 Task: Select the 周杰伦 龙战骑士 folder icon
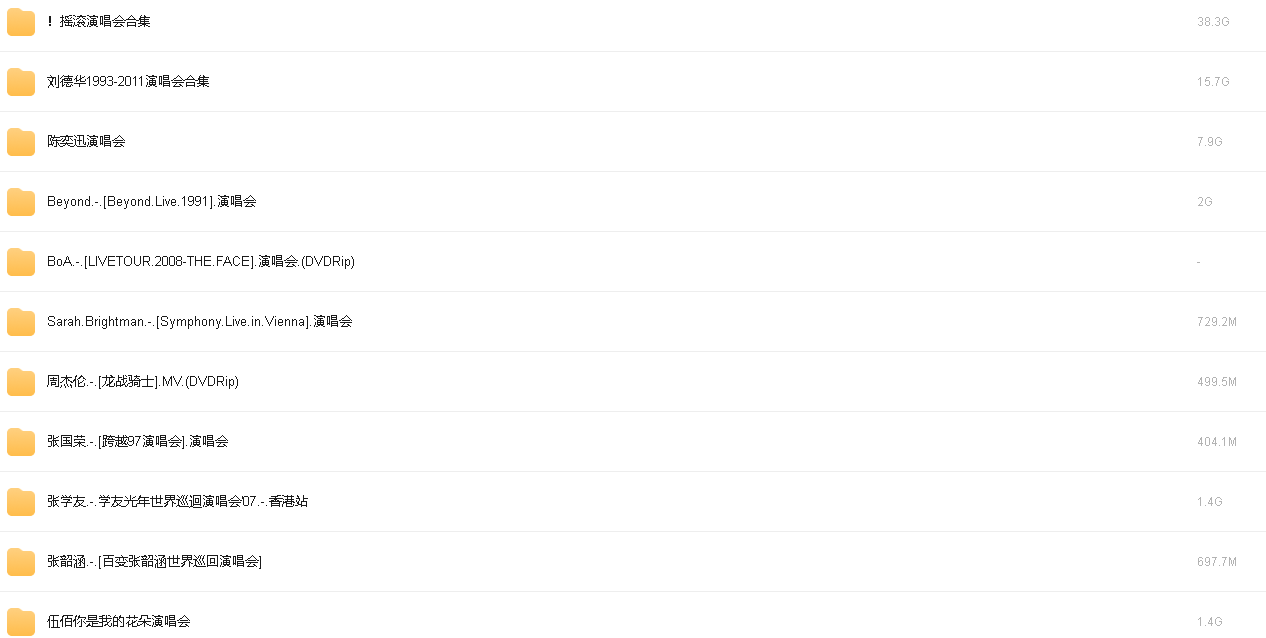[x=21, y=382]
